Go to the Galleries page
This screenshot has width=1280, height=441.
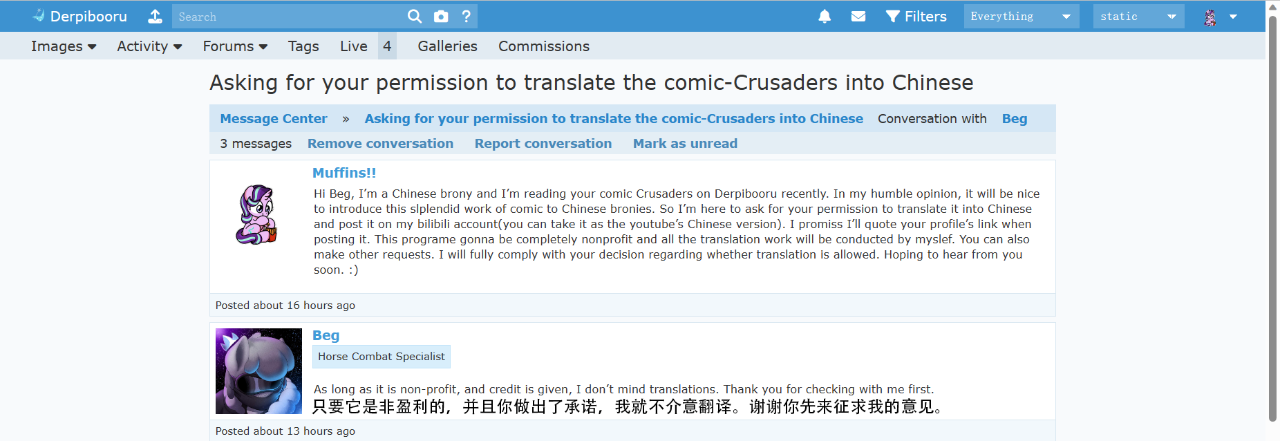click(447, 46)
